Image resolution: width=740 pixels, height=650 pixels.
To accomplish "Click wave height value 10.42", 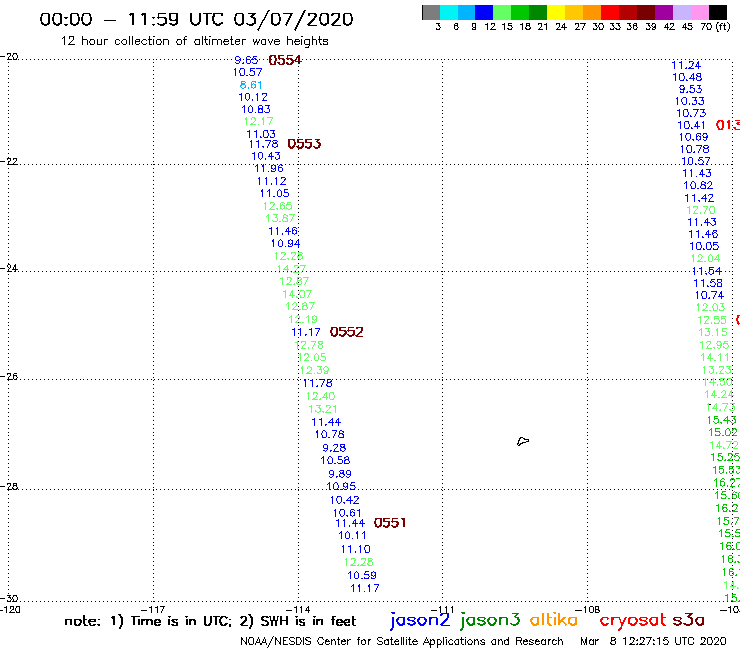I will [x=345, y=500].
